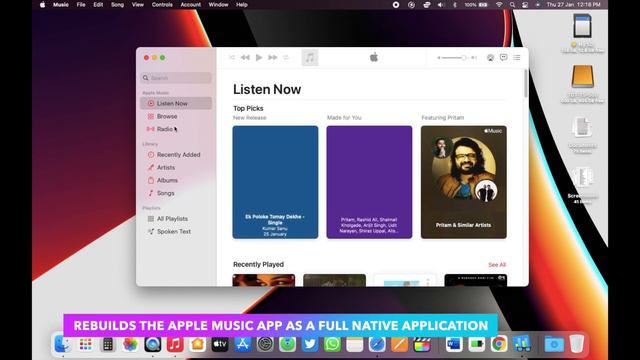Open Calculator from the Dock
This screenshot has width=640, height=360.
tap(108, 344)
